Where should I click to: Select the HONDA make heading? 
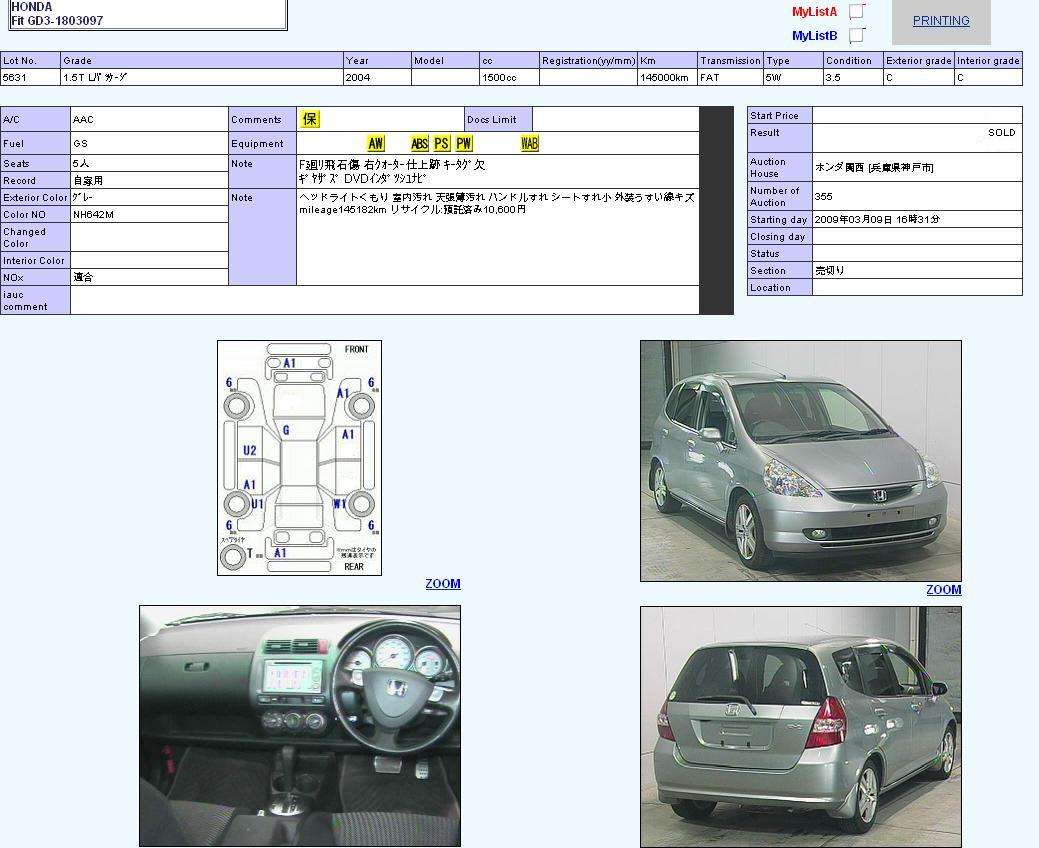pos(32,7)
